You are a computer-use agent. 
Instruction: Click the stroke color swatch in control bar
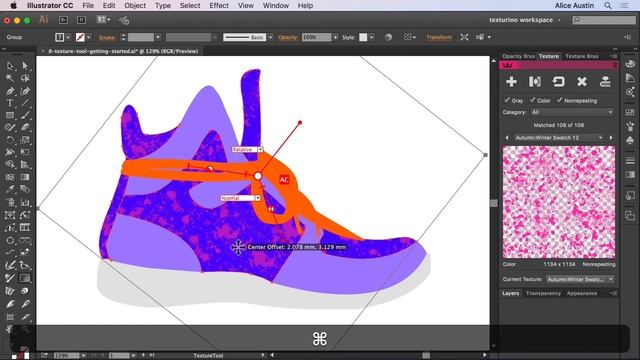pyautogui.click(x=80, y=37)
